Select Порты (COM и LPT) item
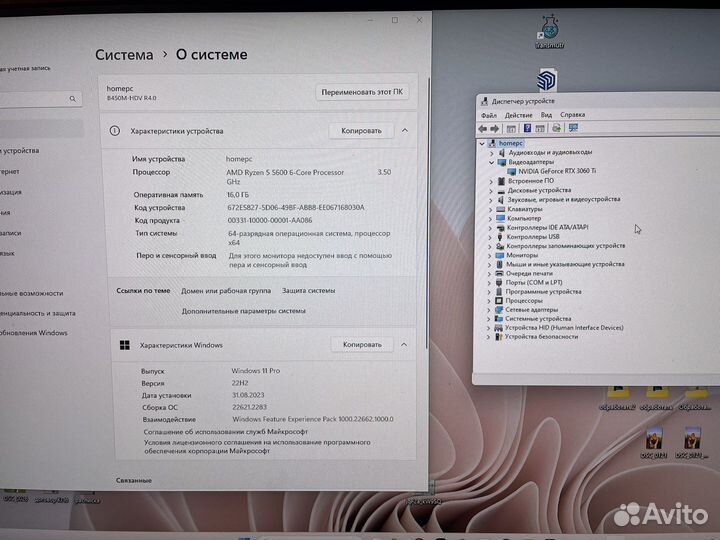This screenshot has width=720, height=540. click(534, 282)
